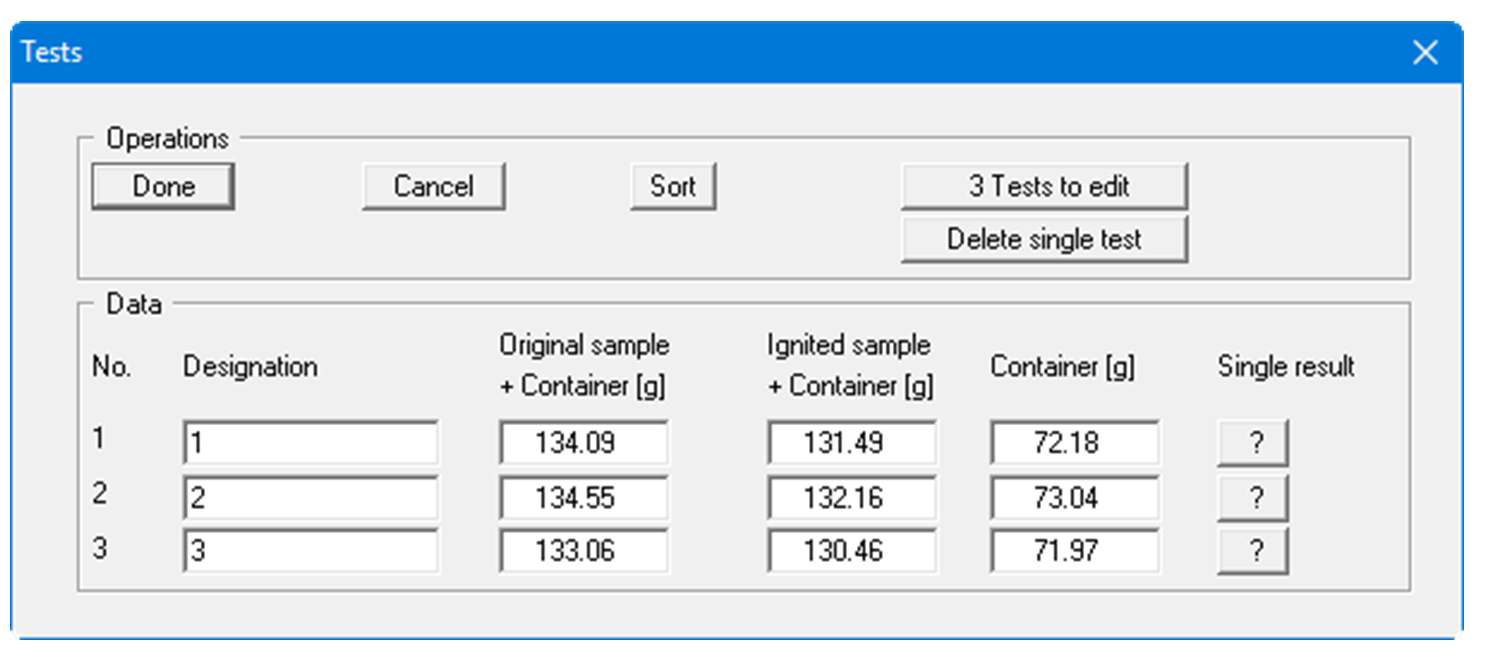Click original sample field showing 134.09
Image resolution: width=1504 pixels, height=666 pixels.
point(584,443)
